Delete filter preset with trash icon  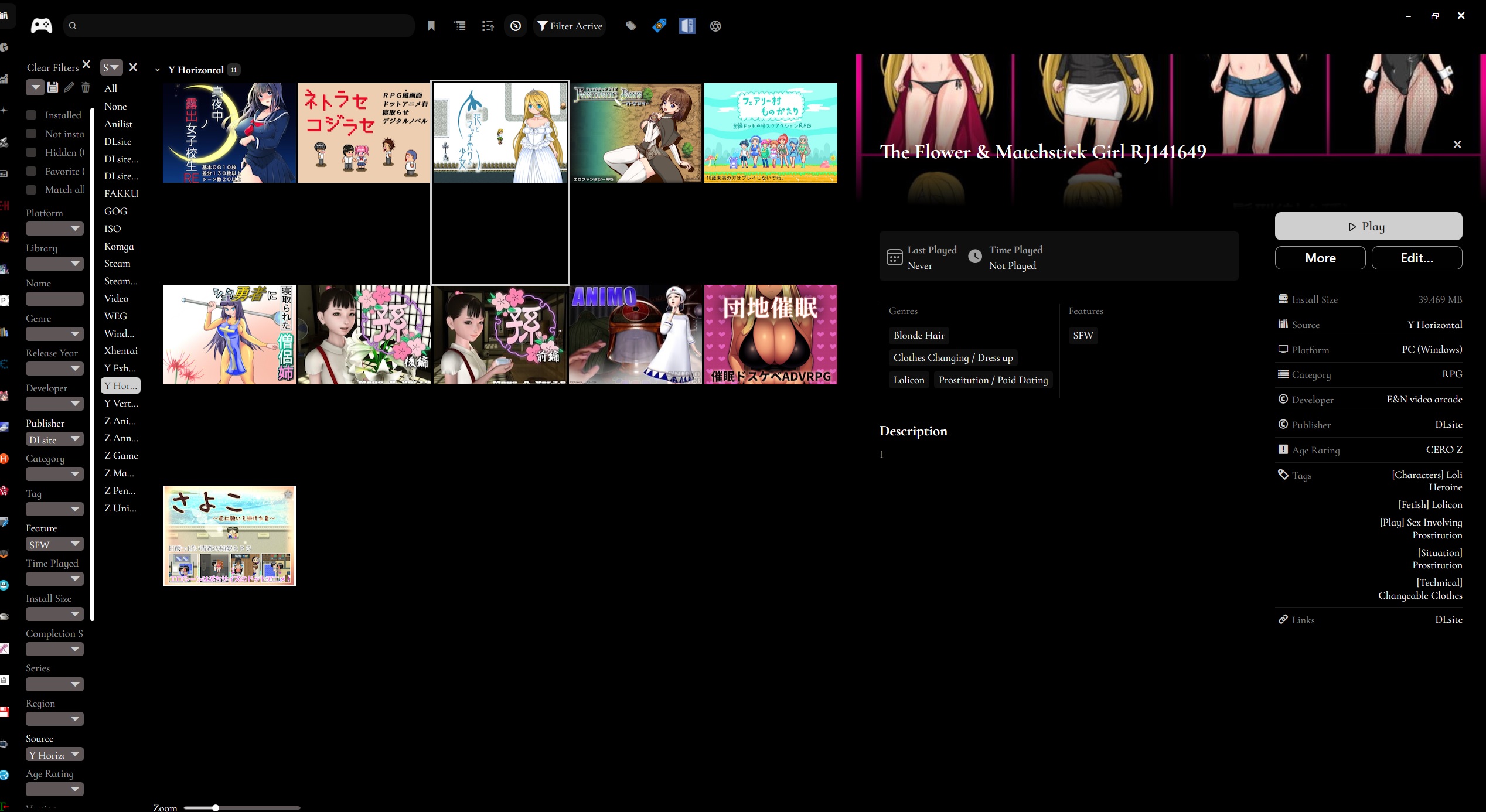click(x=86, y=87)
